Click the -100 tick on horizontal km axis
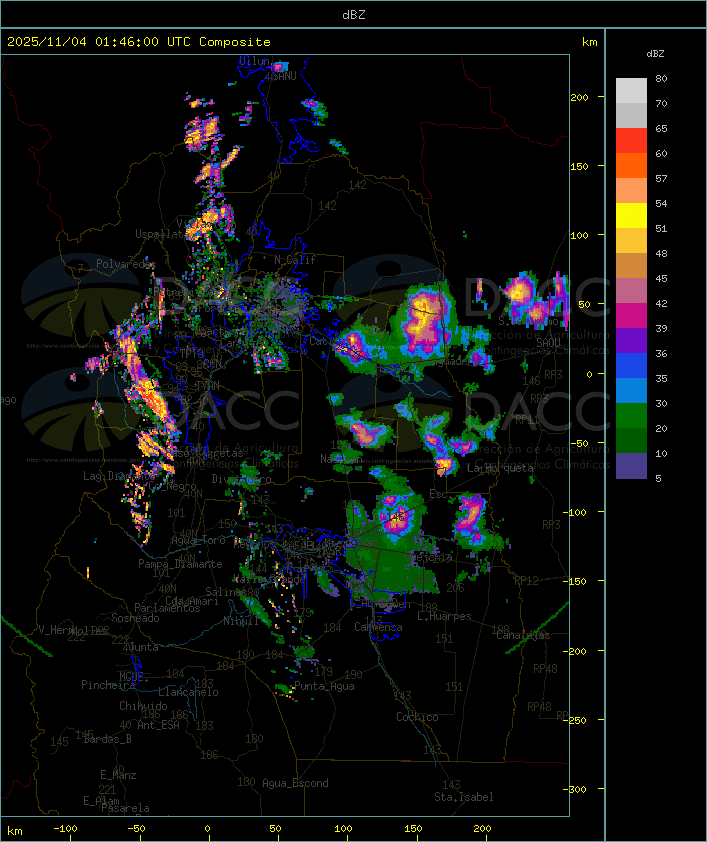 (65, 829)
